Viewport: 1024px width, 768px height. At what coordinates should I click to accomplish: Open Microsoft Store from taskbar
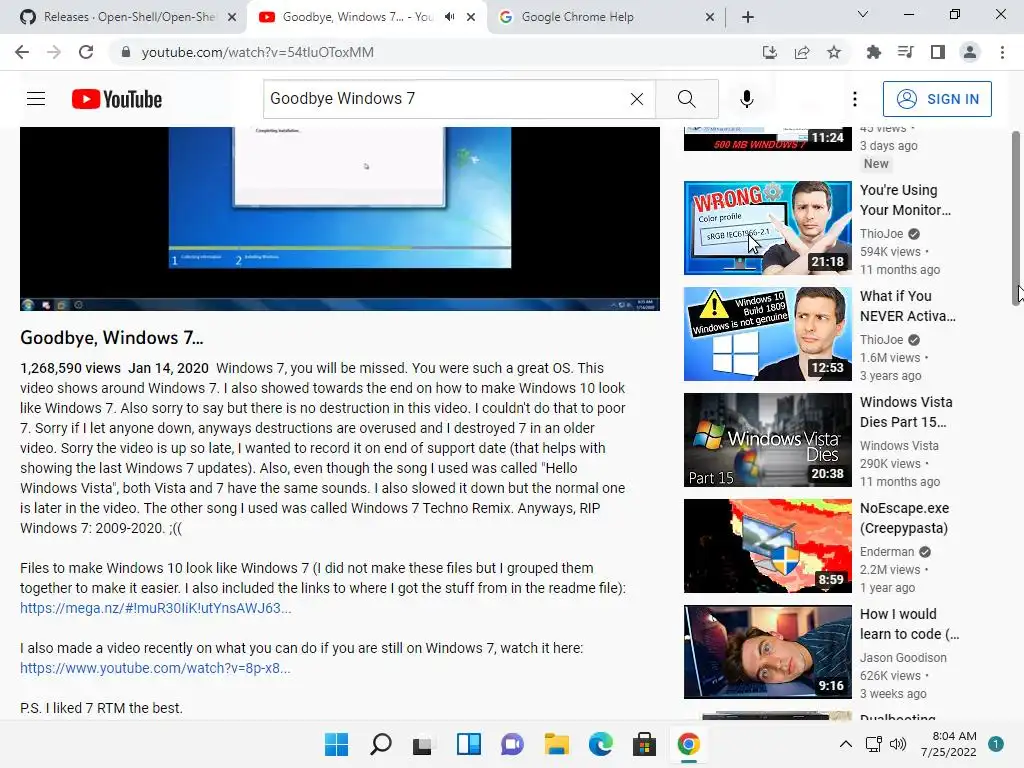[644, 744]
